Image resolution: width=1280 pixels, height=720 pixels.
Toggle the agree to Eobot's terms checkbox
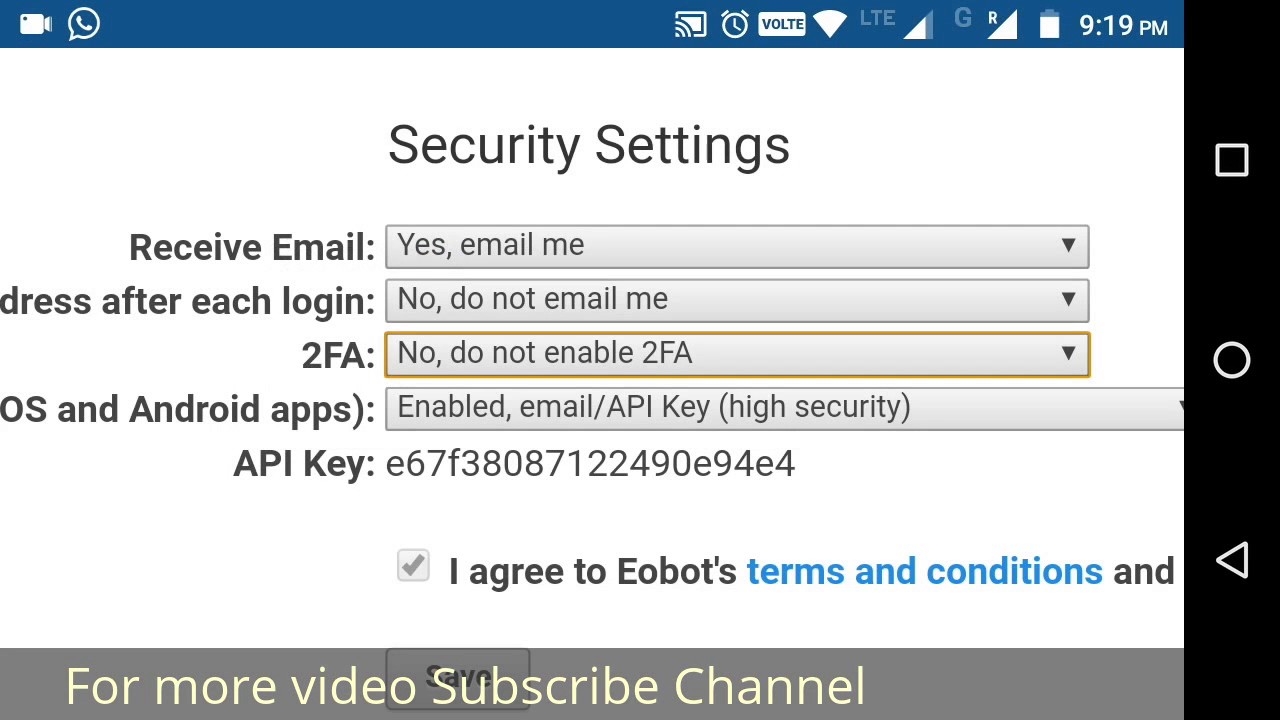(413, 567)
